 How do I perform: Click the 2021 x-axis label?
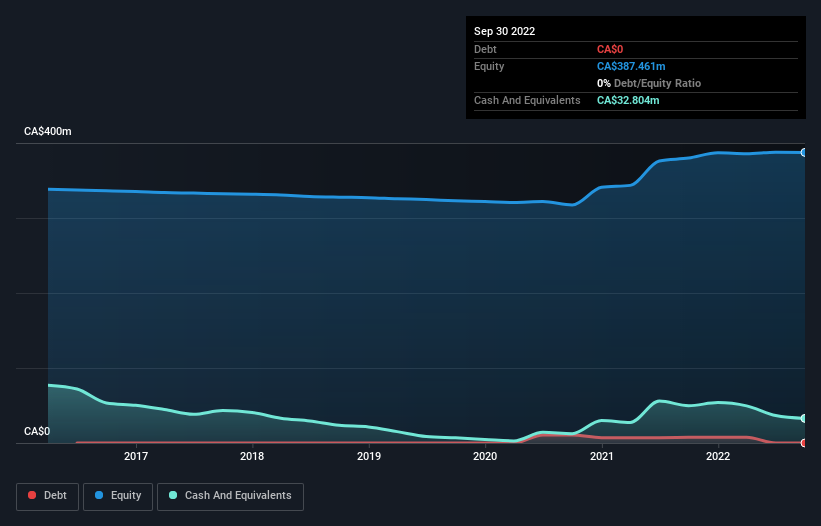[602, 456]
